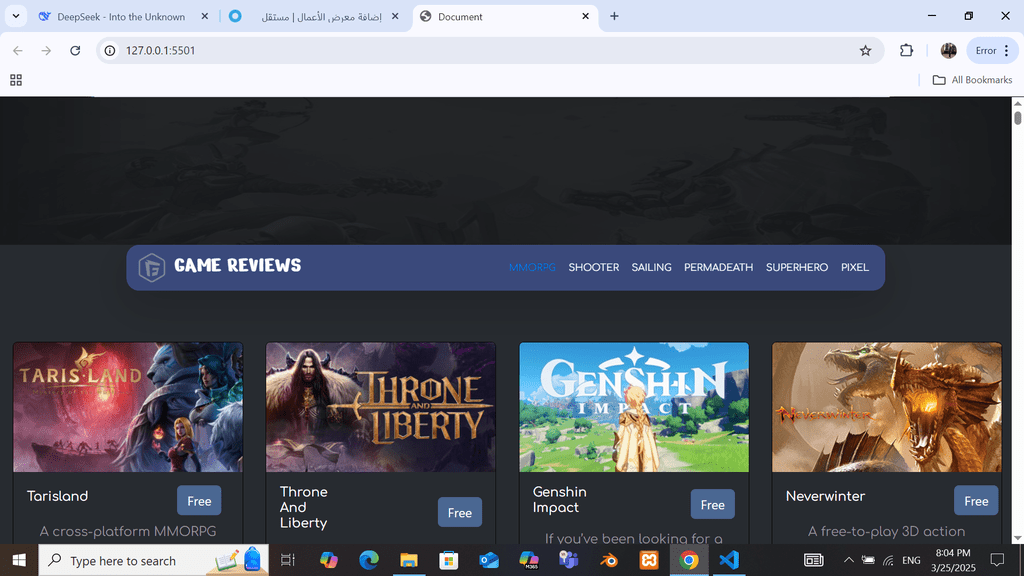Viewport: 1024px width, 576px height.
Task: Click the Free badge on Genshin Impact
Action: (712, 504)
